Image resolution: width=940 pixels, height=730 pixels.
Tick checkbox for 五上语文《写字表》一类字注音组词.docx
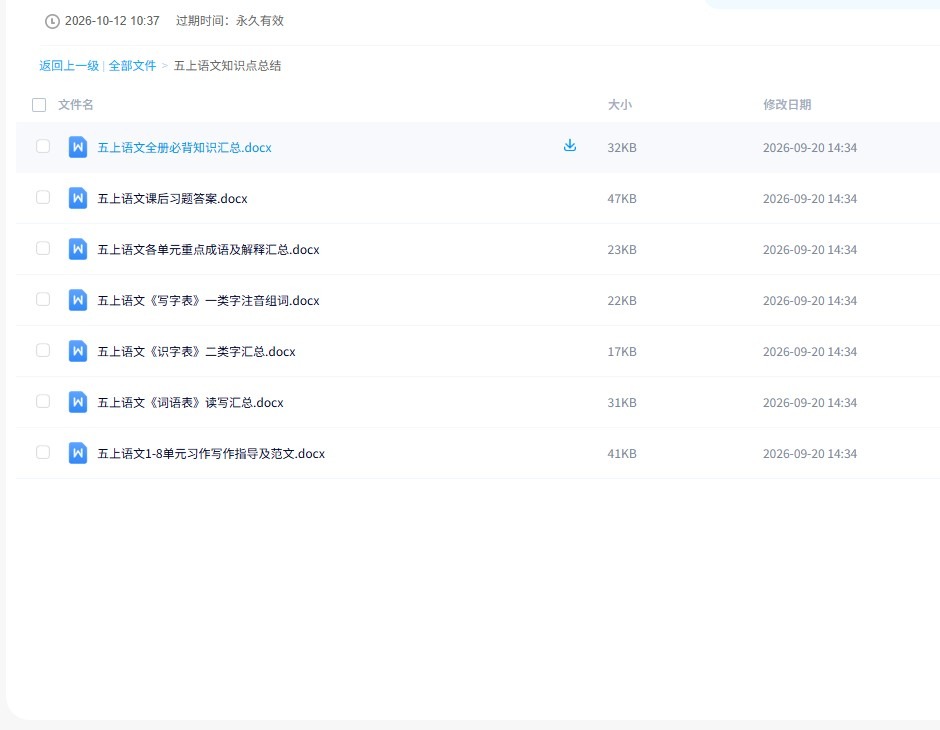[x=43, y=299]
